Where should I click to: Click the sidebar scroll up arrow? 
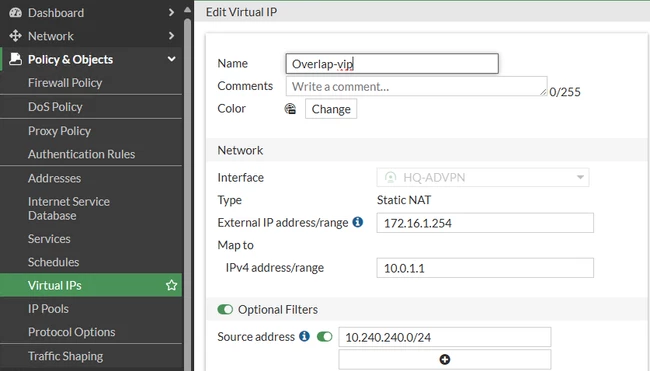click(x=187, y=10)
